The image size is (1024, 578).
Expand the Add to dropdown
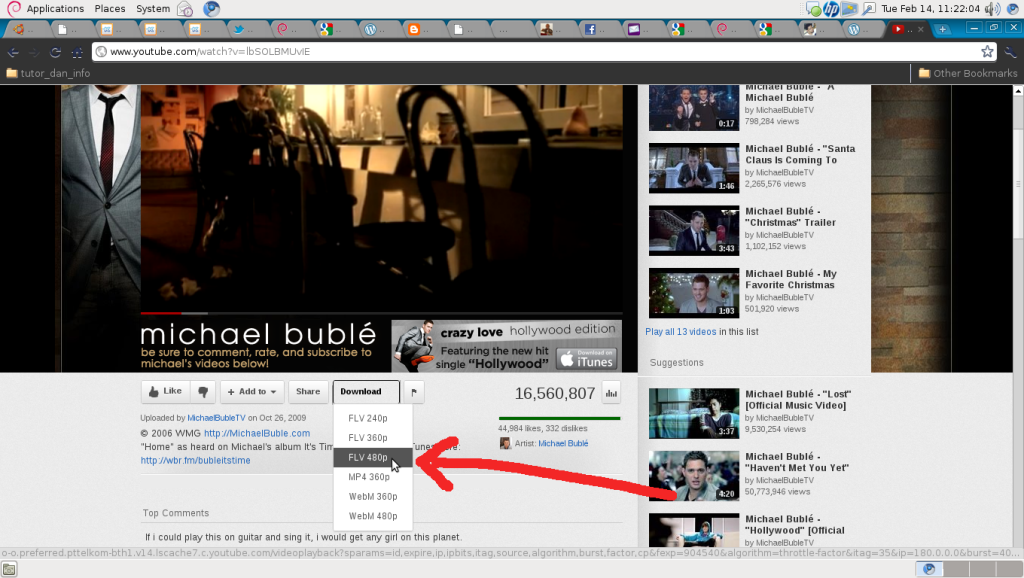252,392
